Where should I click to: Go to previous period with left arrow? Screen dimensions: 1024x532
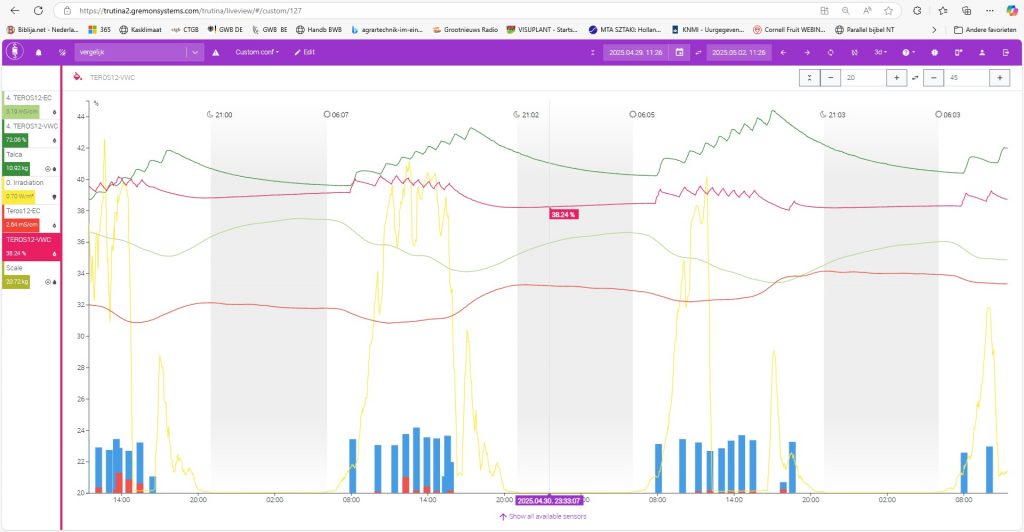pyautogui.click(x=784, y=52)
